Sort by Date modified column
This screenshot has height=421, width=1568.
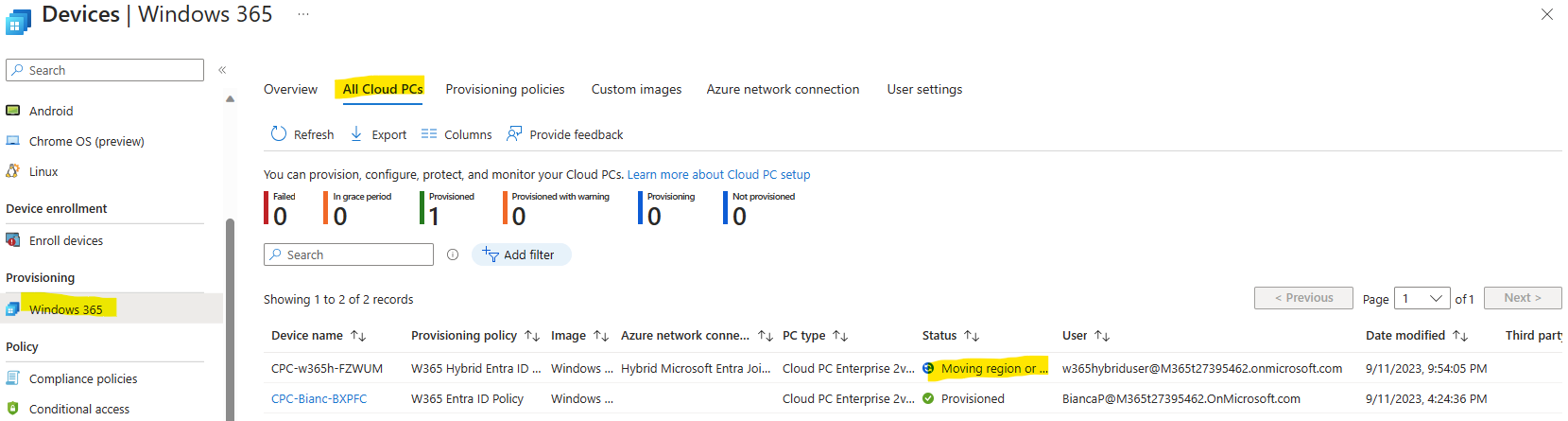[x=1460, y=336]
